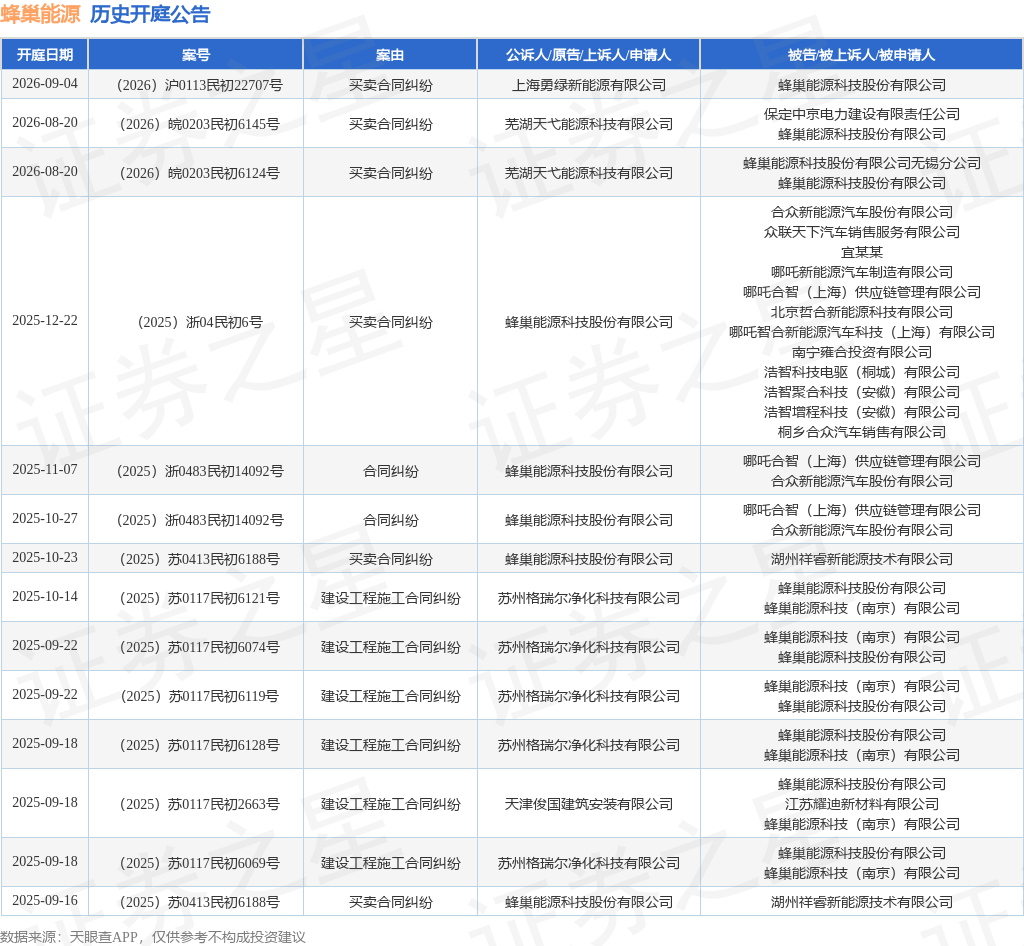
Task: Click case number (2025)浙04民初6号
Action: click(x=199, y=322)
